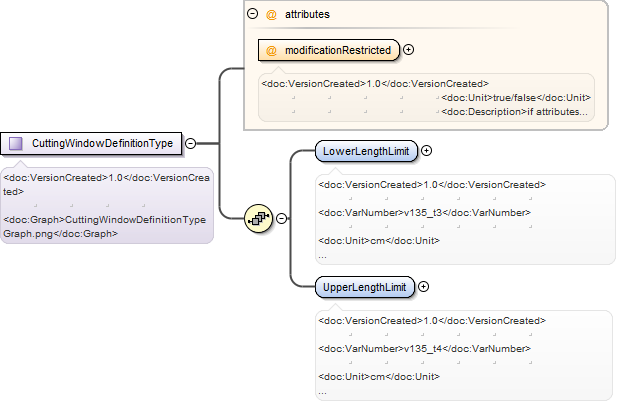Select the modificationRestricted attribute box
The width and height of the screenshot is (623, 404).
click(x=329, y=50)
